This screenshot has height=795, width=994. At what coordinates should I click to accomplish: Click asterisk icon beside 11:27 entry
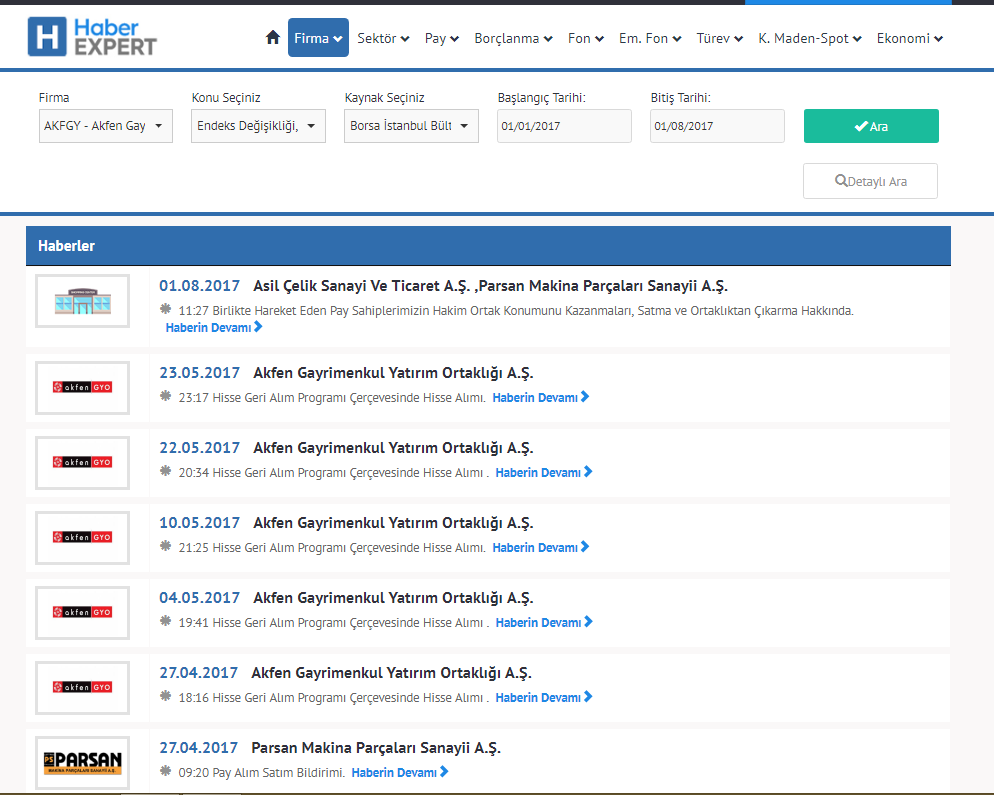(165, 309)
